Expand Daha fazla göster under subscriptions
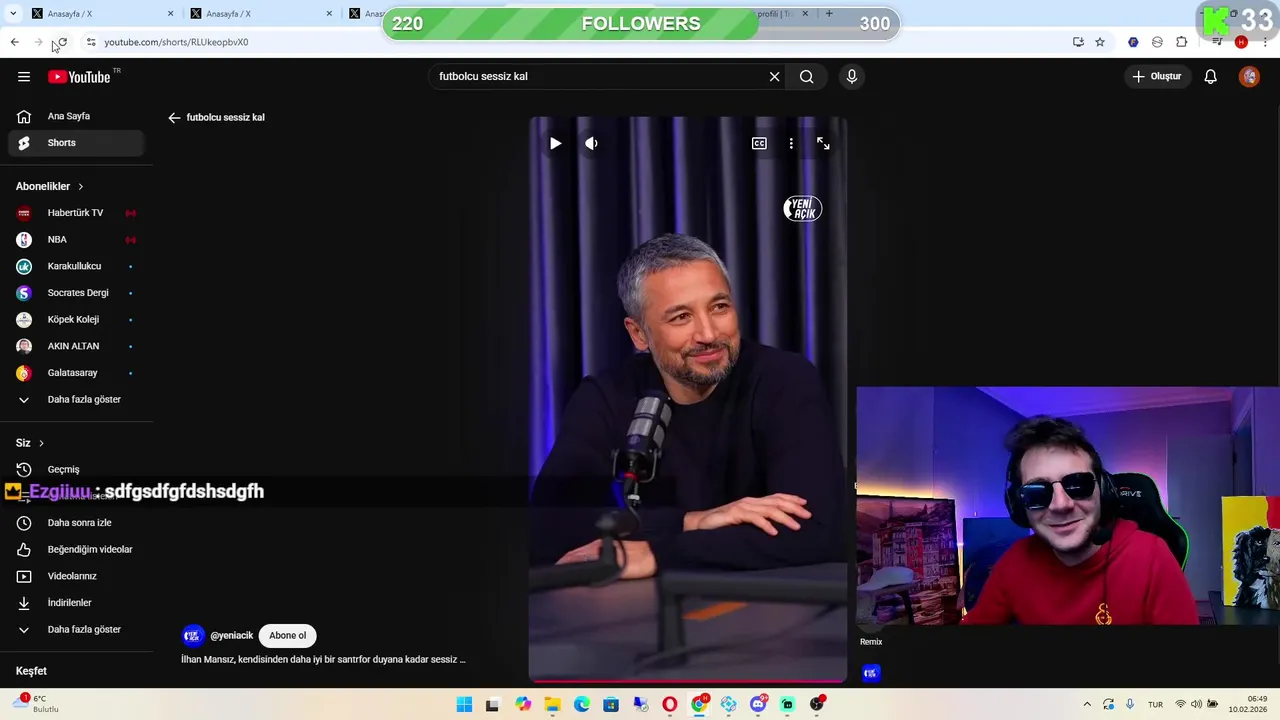This screenshot has height=720, width=1280. [x=77, y=399]
